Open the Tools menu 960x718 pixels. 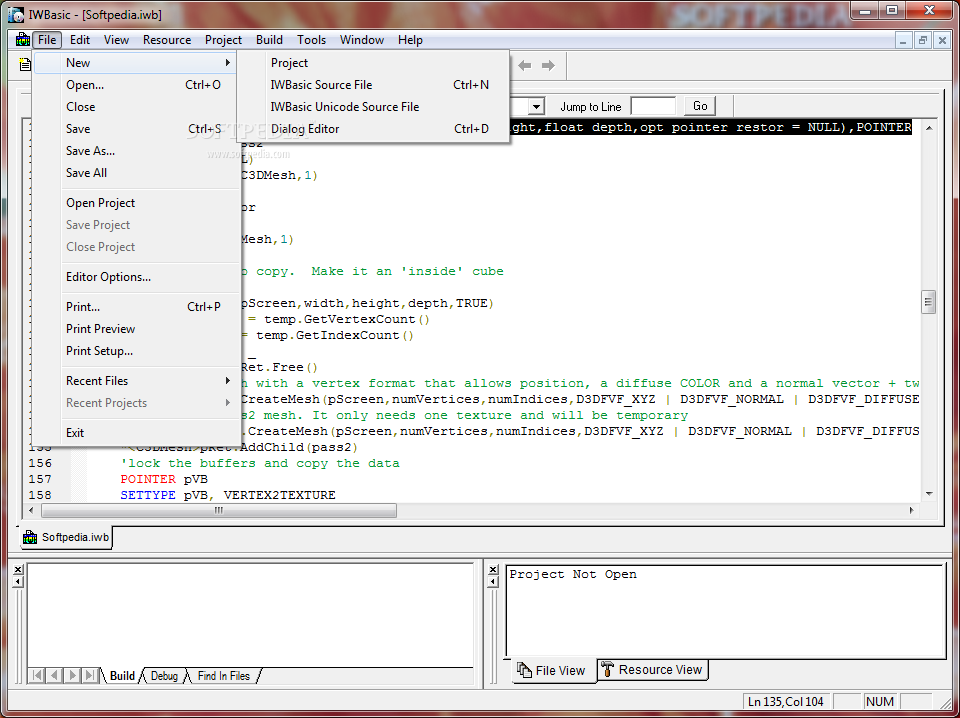click(x=312, y=40)
